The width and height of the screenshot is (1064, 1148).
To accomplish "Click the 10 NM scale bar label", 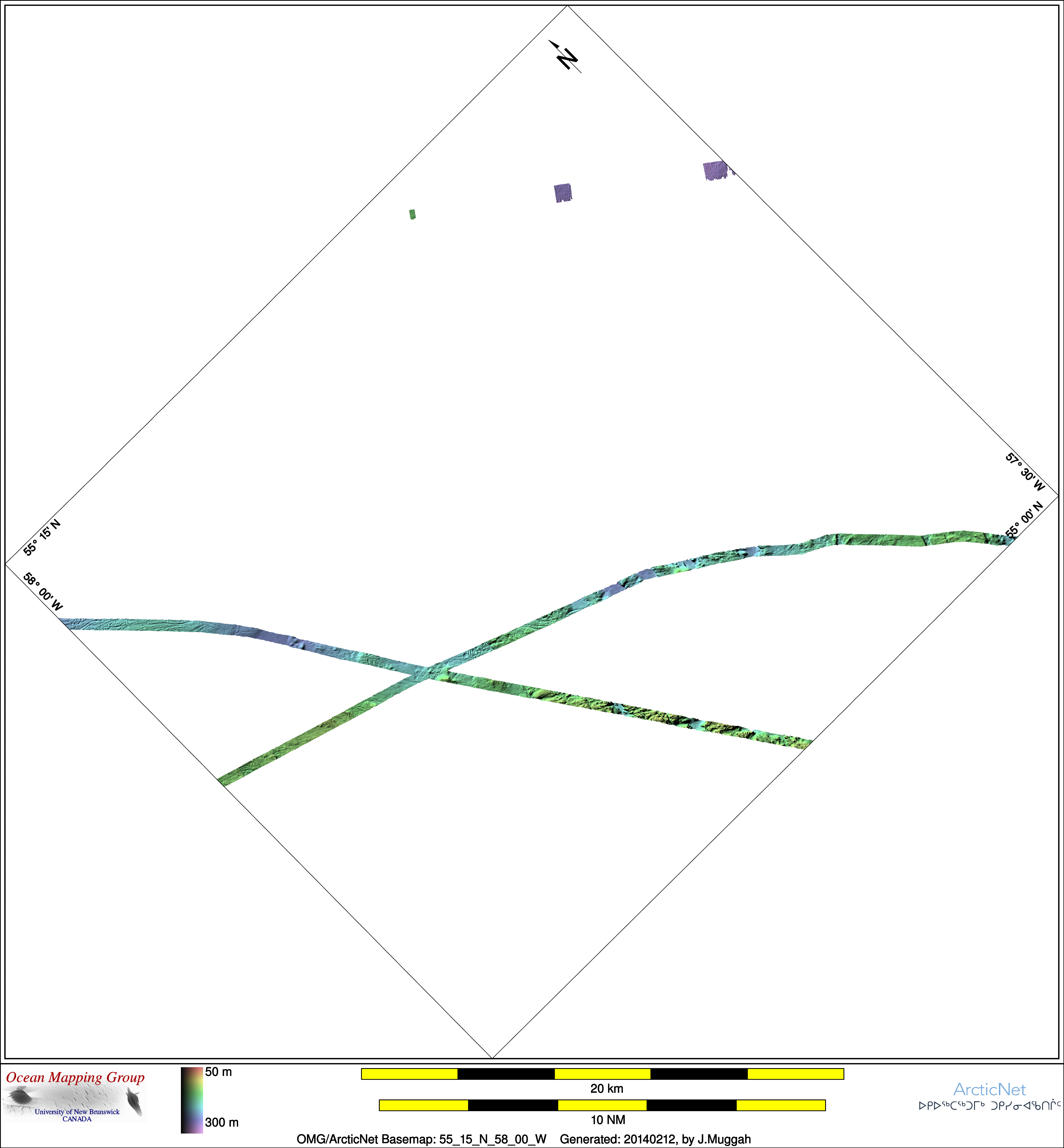I will [607, 1120].
